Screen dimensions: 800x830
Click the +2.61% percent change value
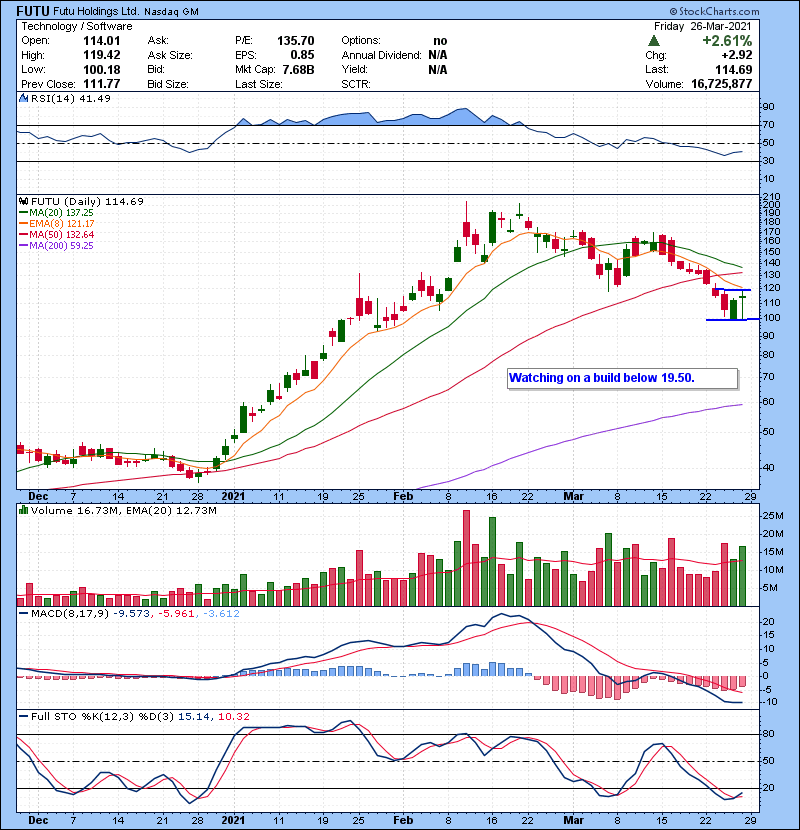click(x=726, y=41)
